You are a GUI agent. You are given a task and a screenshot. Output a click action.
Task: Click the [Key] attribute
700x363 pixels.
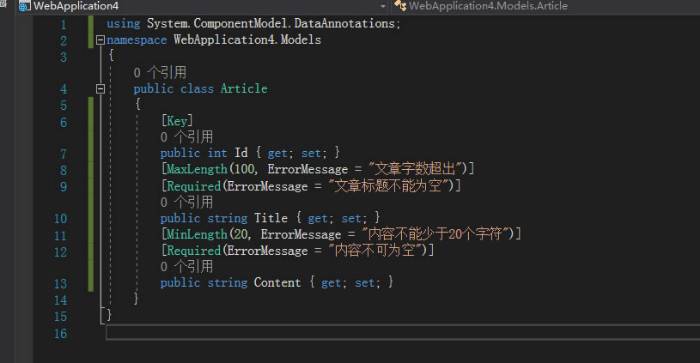pos(177,121)
